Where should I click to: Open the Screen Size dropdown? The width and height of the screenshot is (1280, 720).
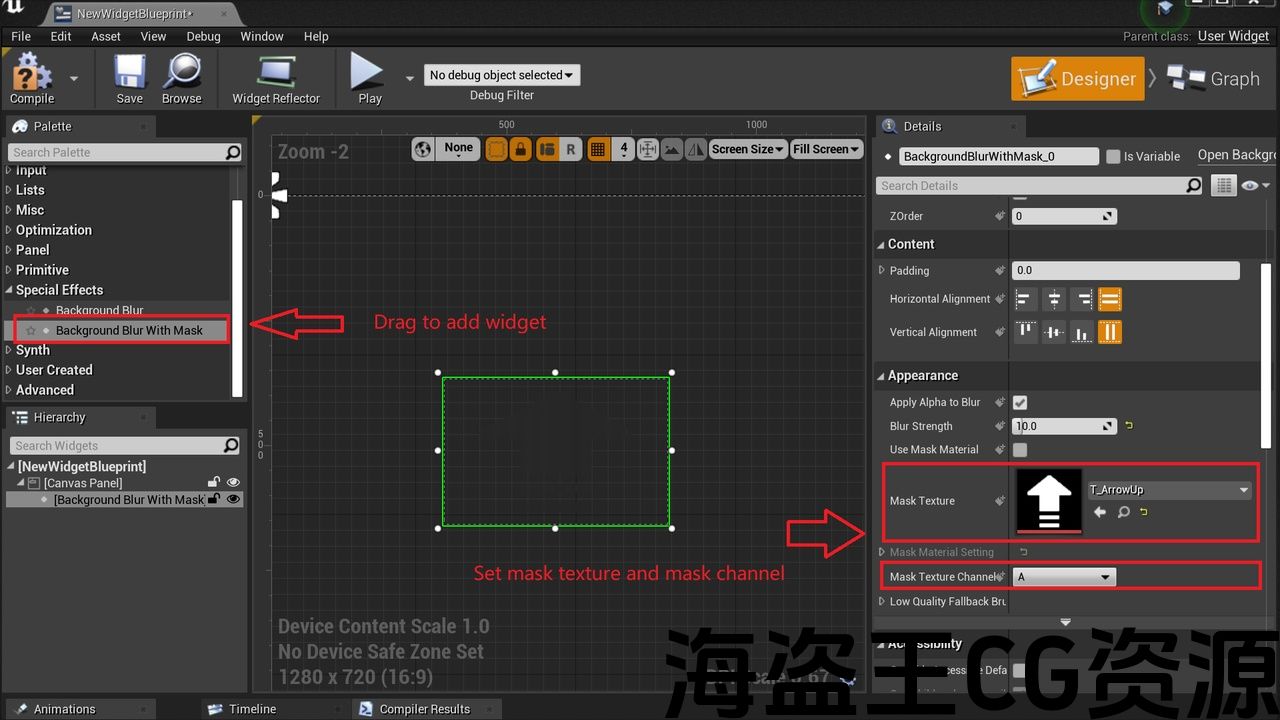[x=747, y=149]
